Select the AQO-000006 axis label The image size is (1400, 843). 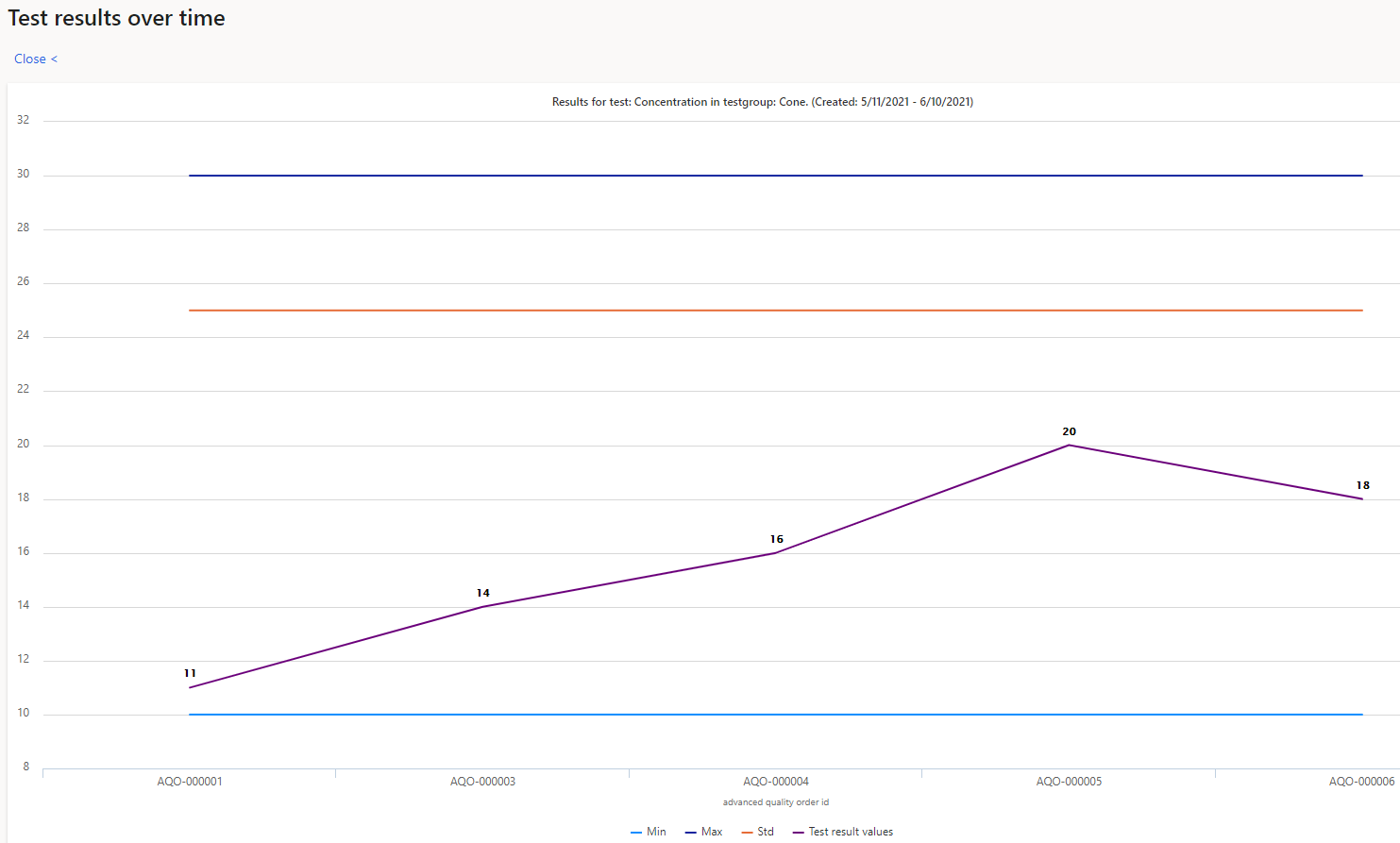pyautogui.click(x=1361, y=781)
